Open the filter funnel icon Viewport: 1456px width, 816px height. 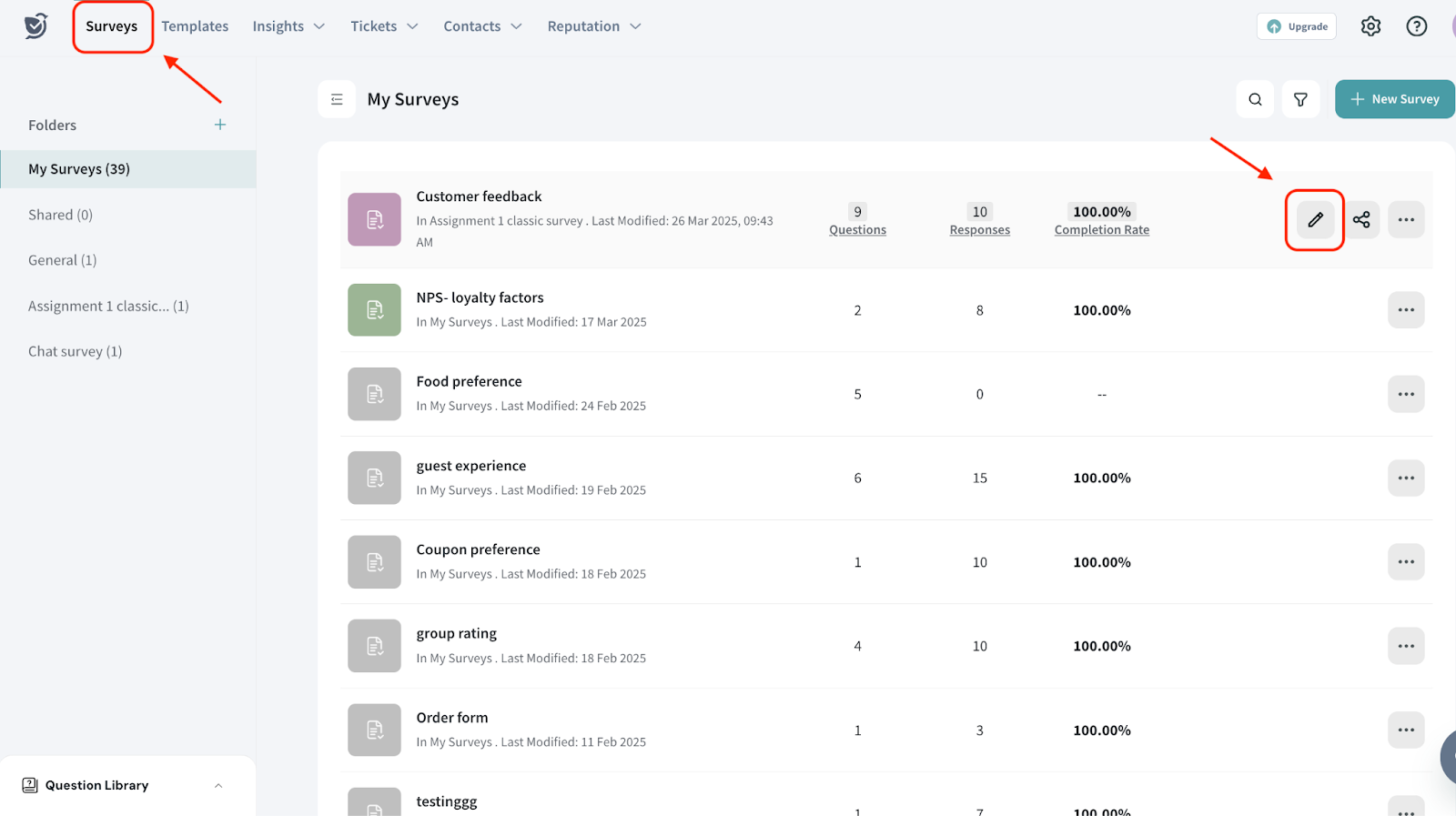coord(1300,99)
